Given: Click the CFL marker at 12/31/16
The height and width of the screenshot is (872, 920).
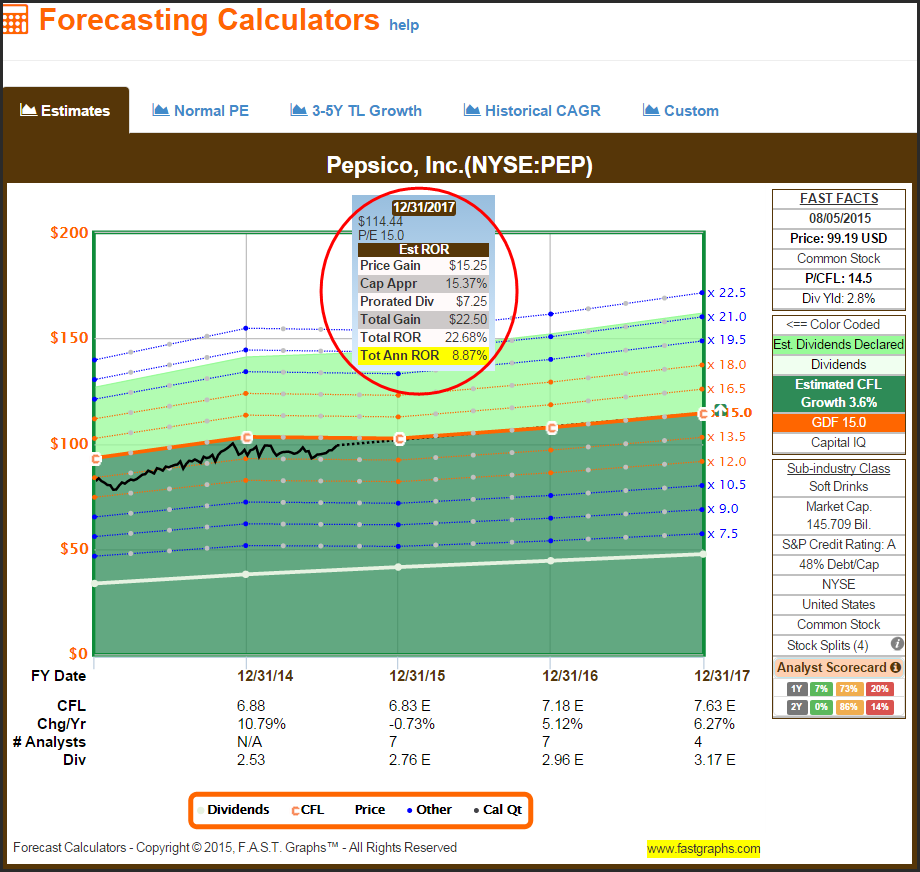Looking at the screenshot, I should tap(552, 428).
